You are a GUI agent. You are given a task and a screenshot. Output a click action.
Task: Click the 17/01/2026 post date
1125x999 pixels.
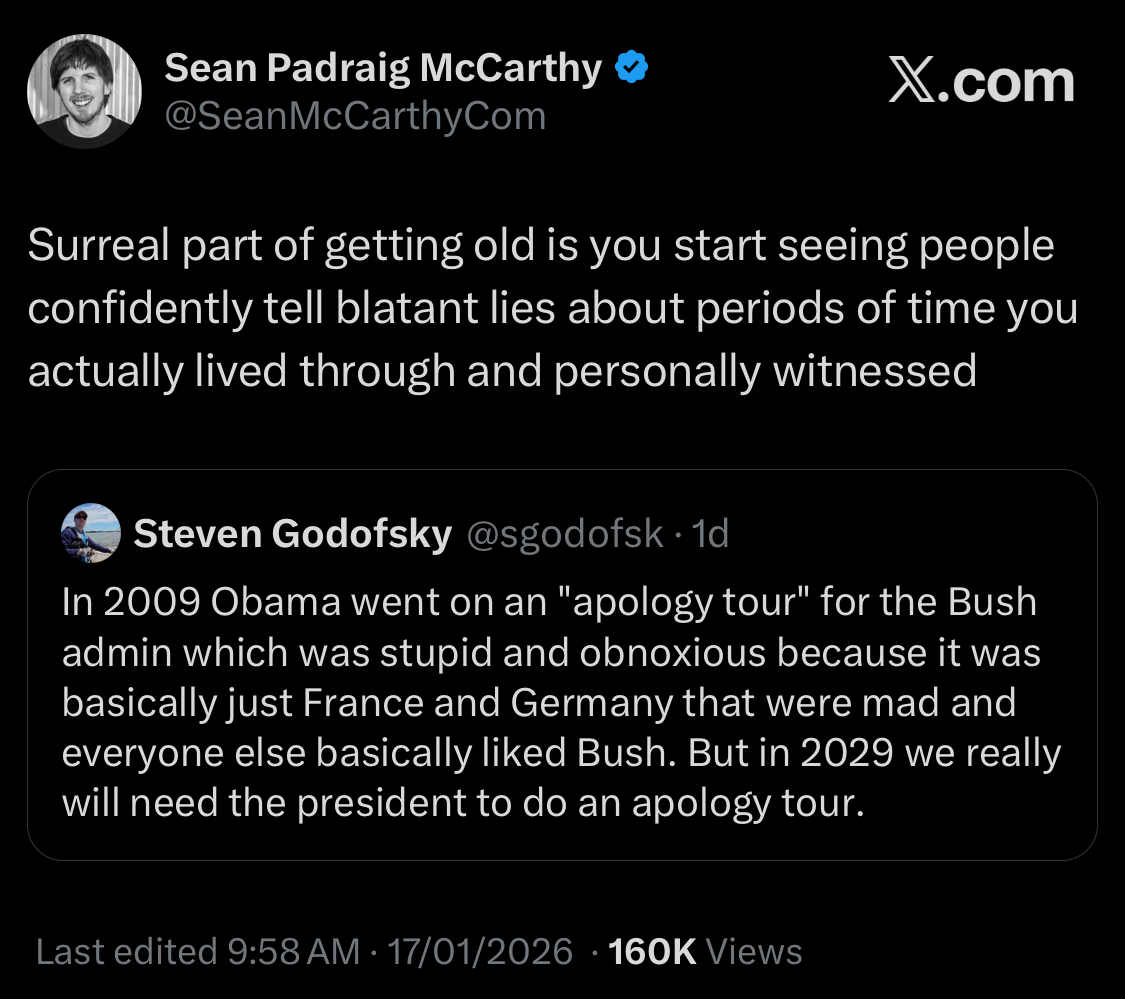[480, 952]
